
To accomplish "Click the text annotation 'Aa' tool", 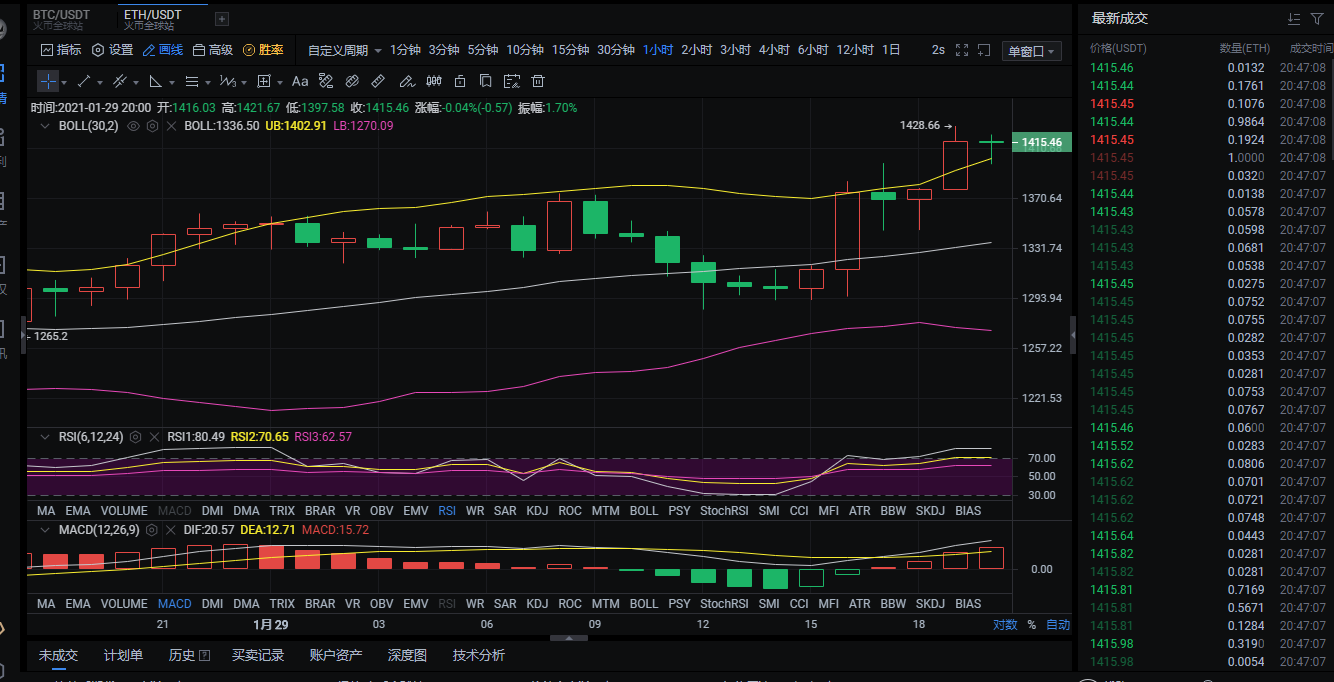I will 300,81.
